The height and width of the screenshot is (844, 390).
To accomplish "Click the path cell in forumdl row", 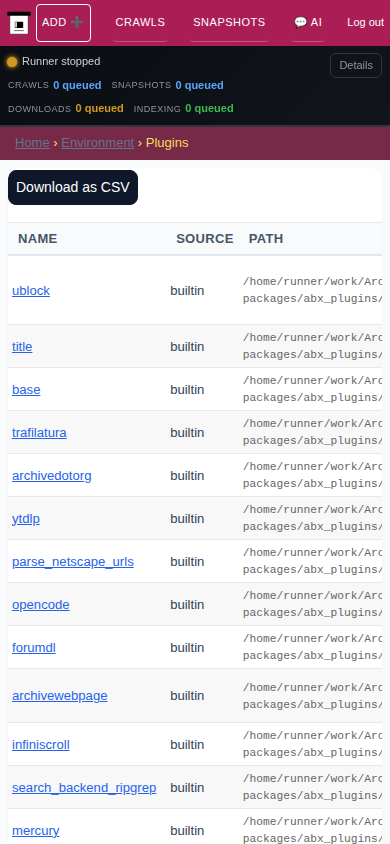I will (x=313, y=648).
